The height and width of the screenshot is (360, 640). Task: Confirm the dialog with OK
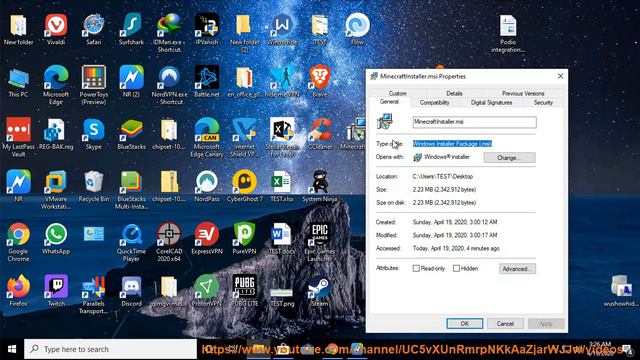[x=464, y=323]
